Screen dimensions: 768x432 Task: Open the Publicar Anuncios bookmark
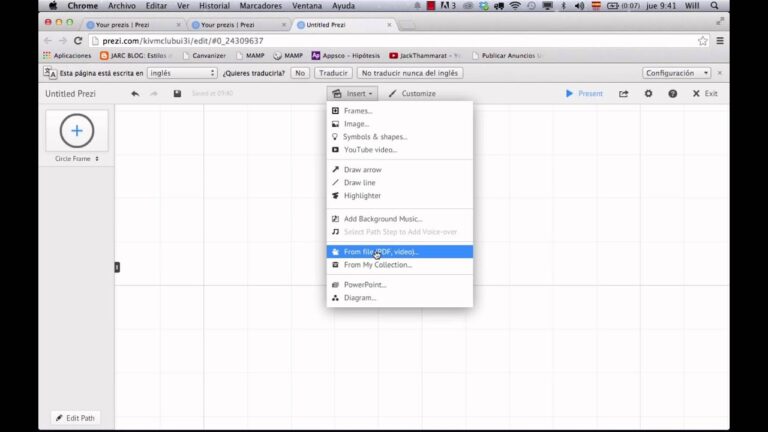(x=507, y=56)
